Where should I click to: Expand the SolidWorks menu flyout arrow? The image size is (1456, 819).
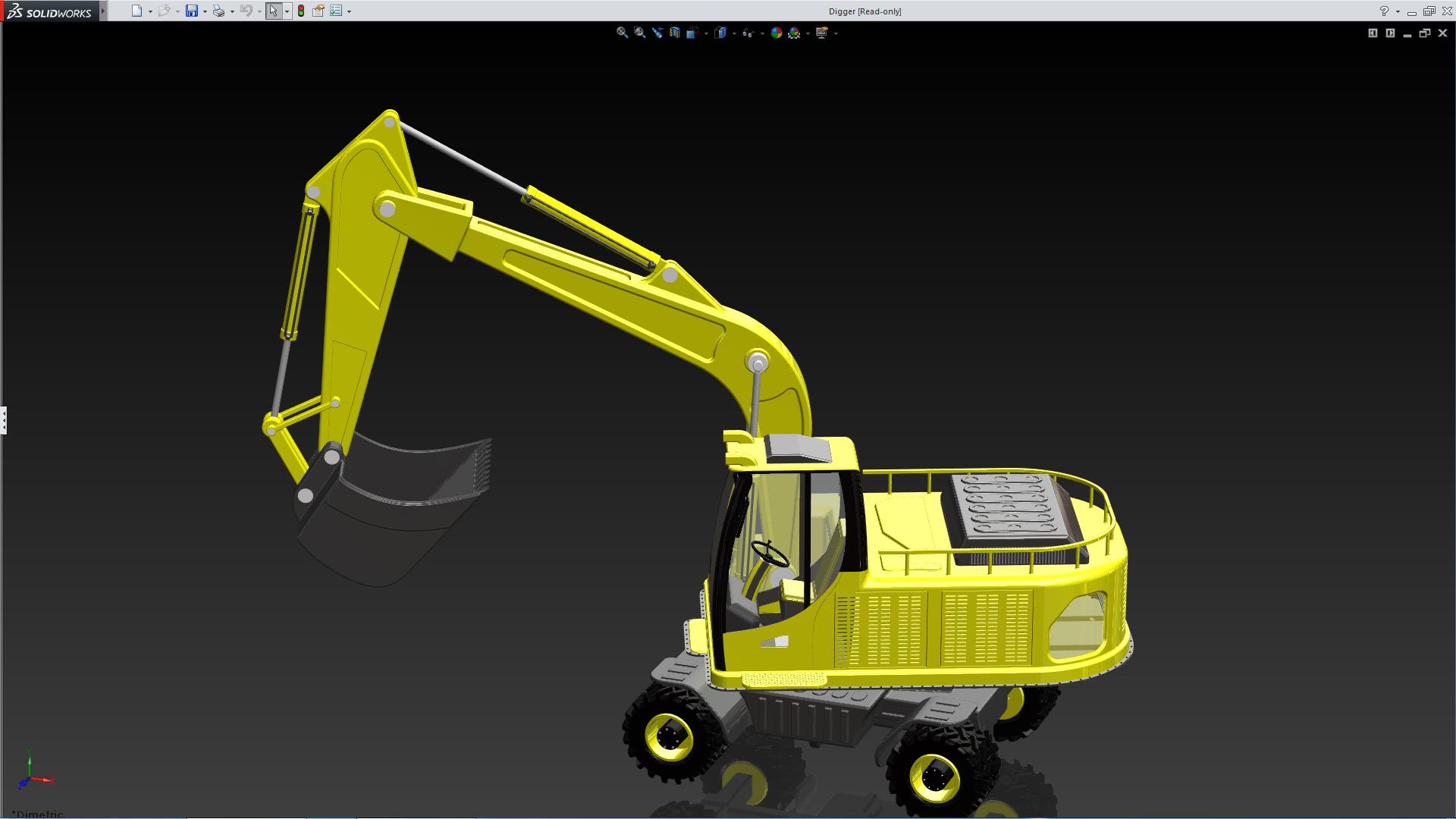coord(103,11)
